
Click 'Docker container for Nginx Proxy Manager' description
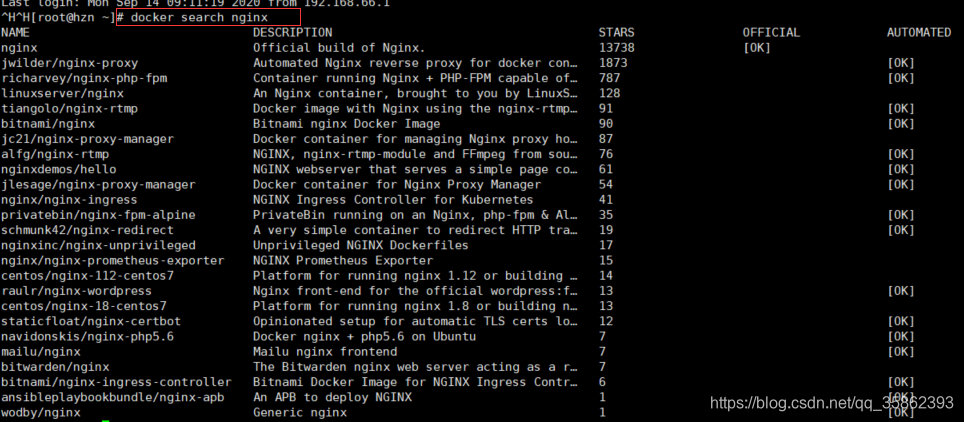[397, 185]
